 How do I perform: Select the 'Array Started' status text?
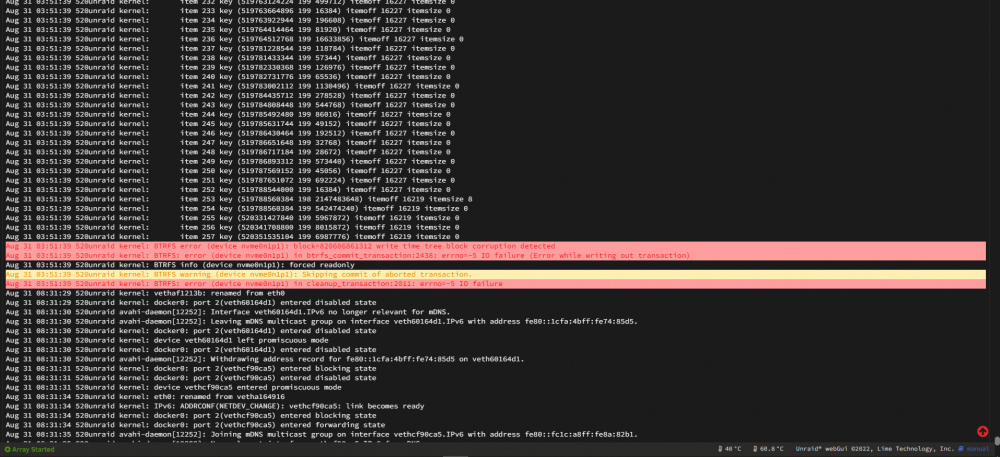tap(33, 449)
